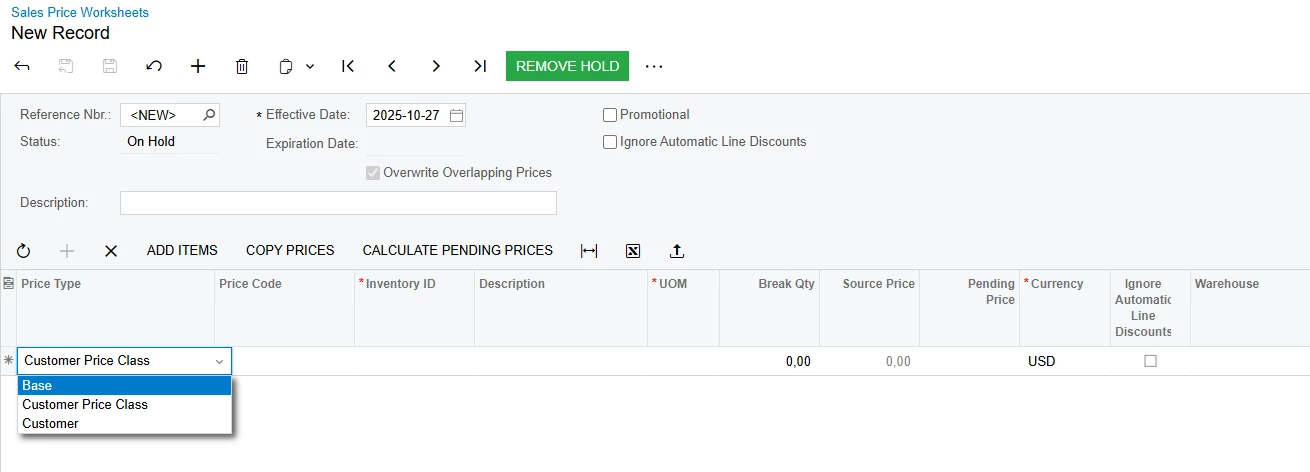Open the Effective Date calendar picker

coord(456,115)
